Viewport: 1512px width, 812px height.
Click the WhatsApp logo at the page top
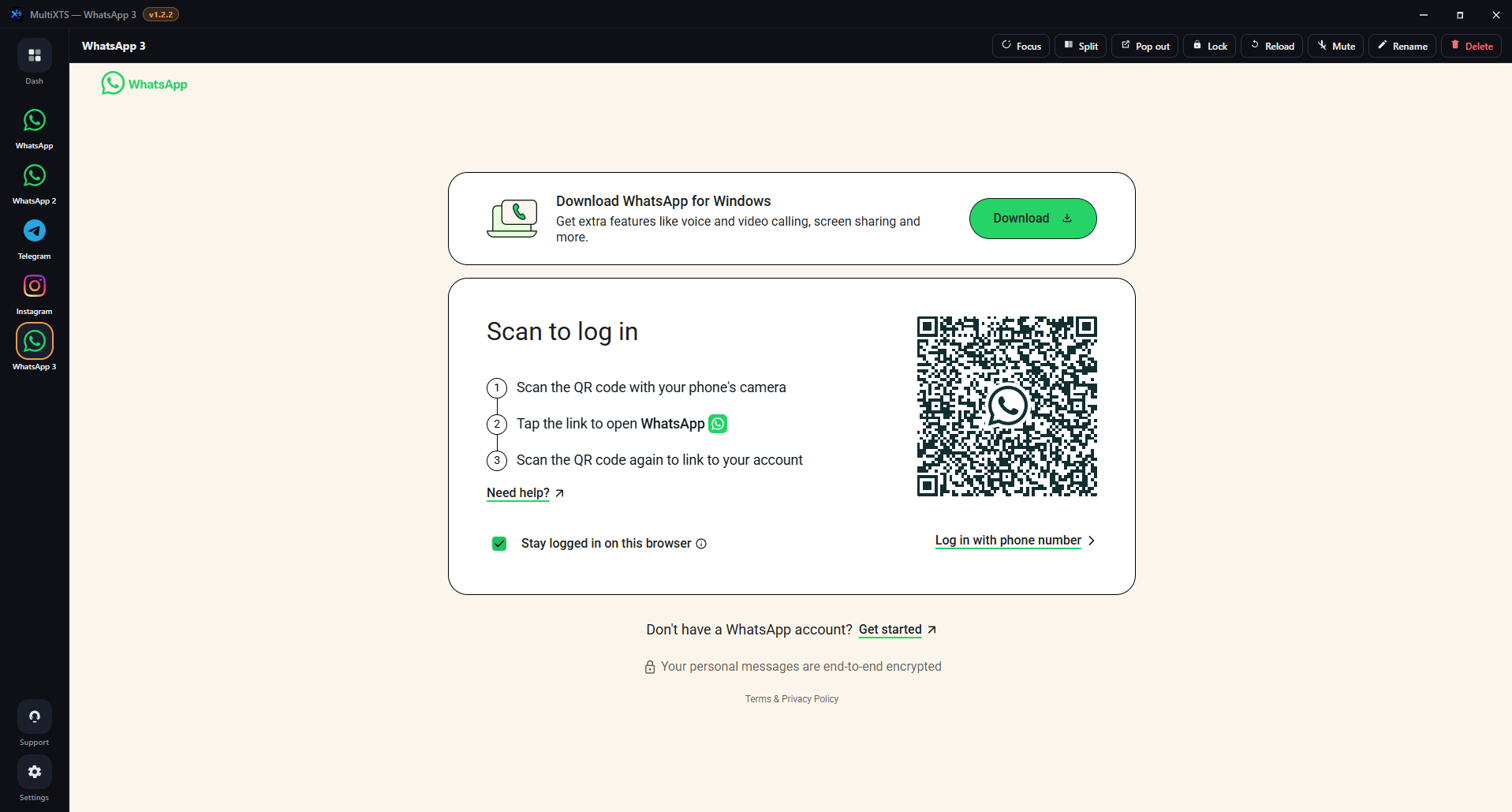click(144, 84)
